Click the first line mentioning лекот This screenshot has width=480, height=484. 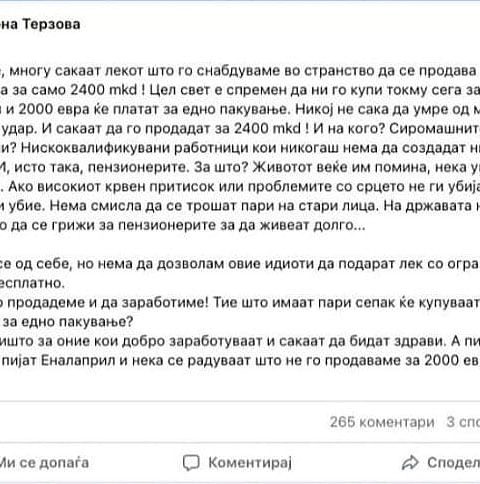[240, 71]
